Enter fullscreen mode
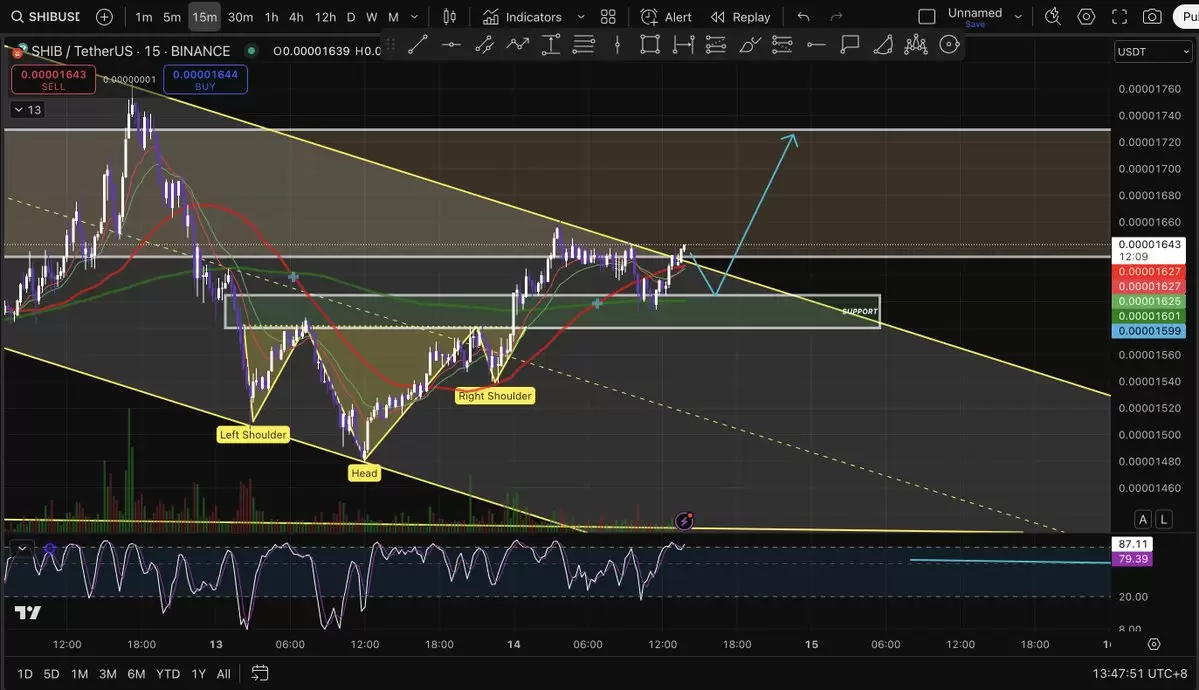The width and height of the screenshot is (1199, 690). pyautogui.click(x=1119, y=17)
